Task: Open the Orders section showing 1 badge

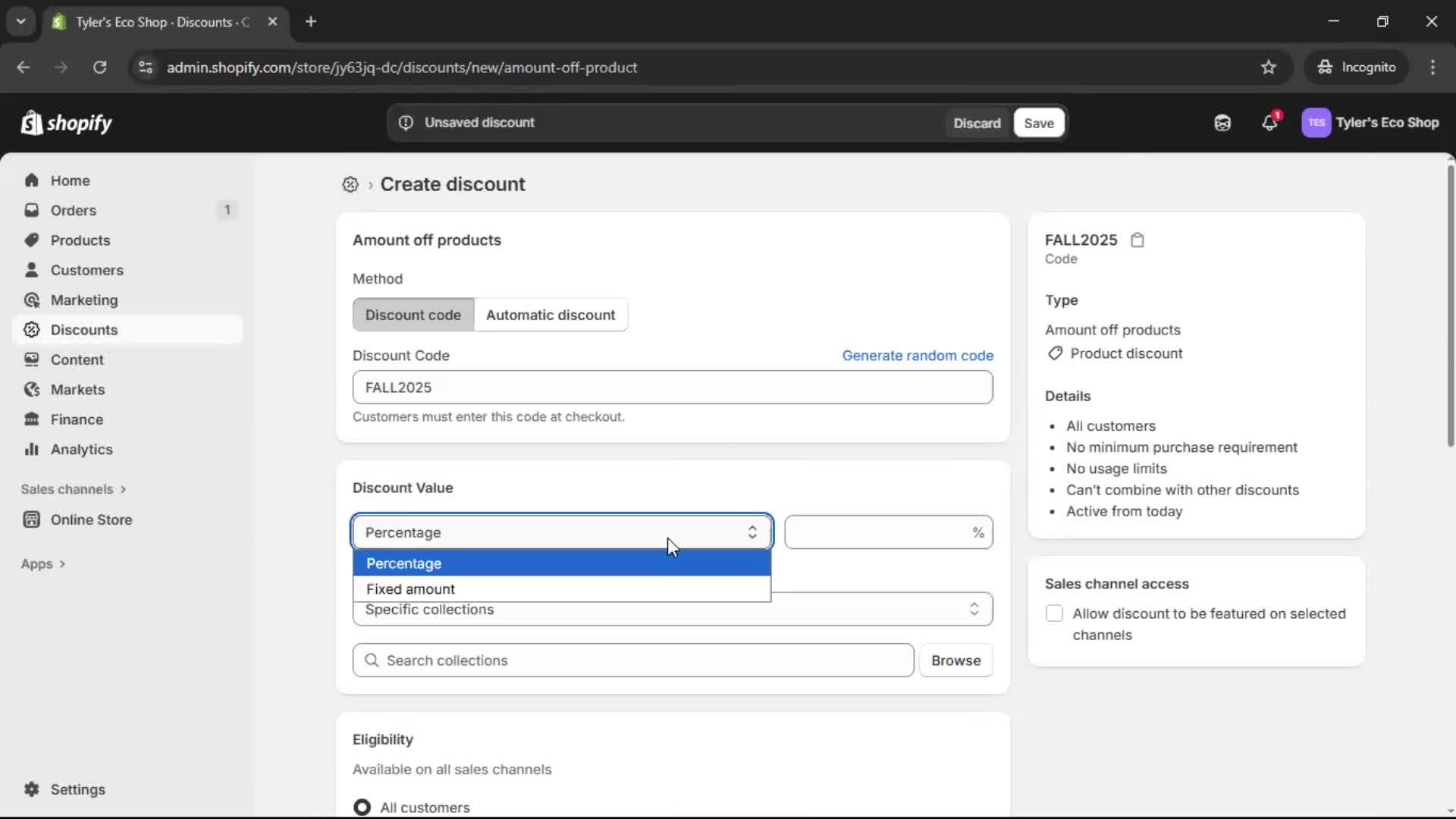Action: [74, 210]
